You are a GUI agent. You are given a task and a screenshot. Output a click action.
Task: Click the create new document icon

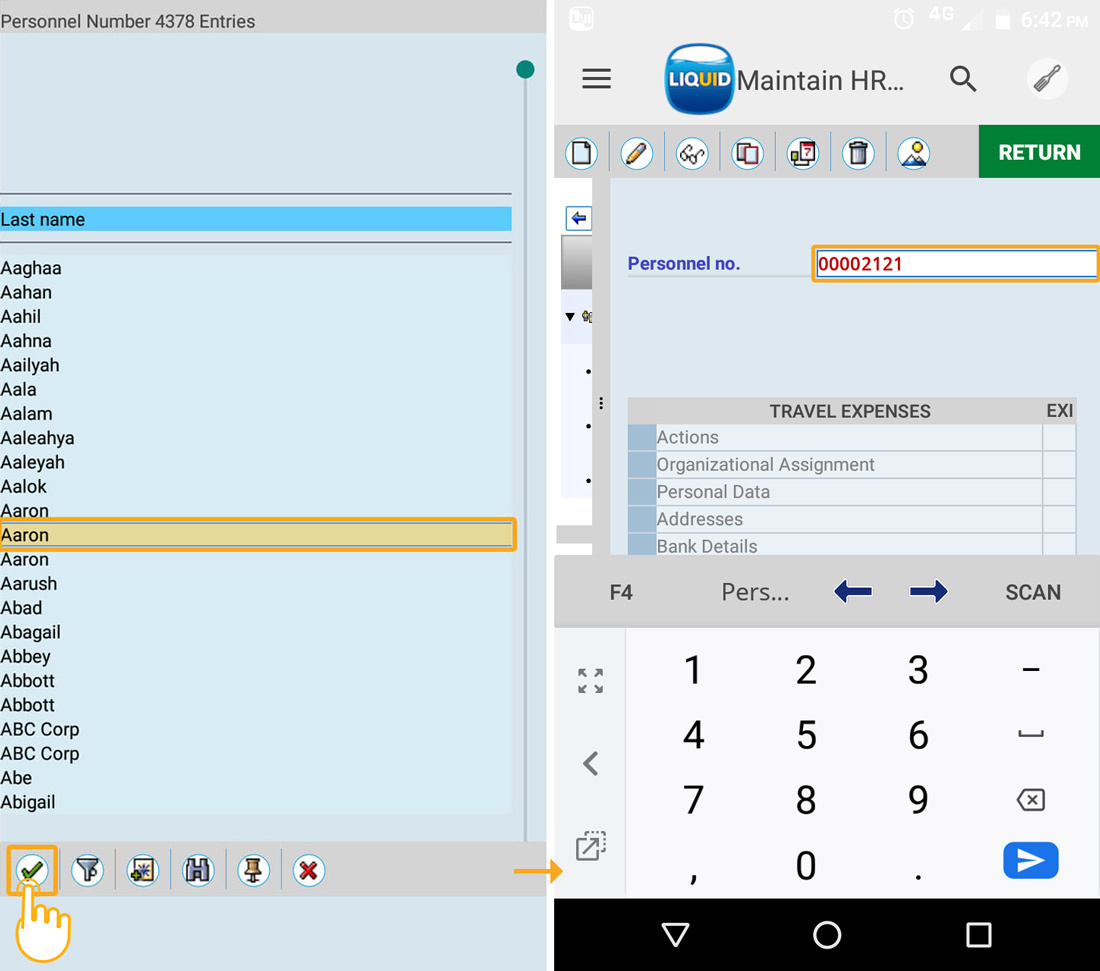pos(581,153)
